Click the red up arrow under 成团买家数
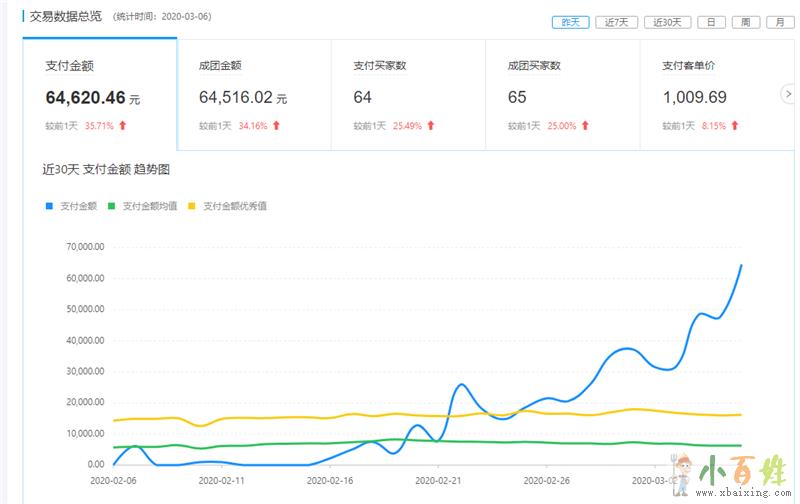Viewport: 800px width, 504px height. [585, 126]
